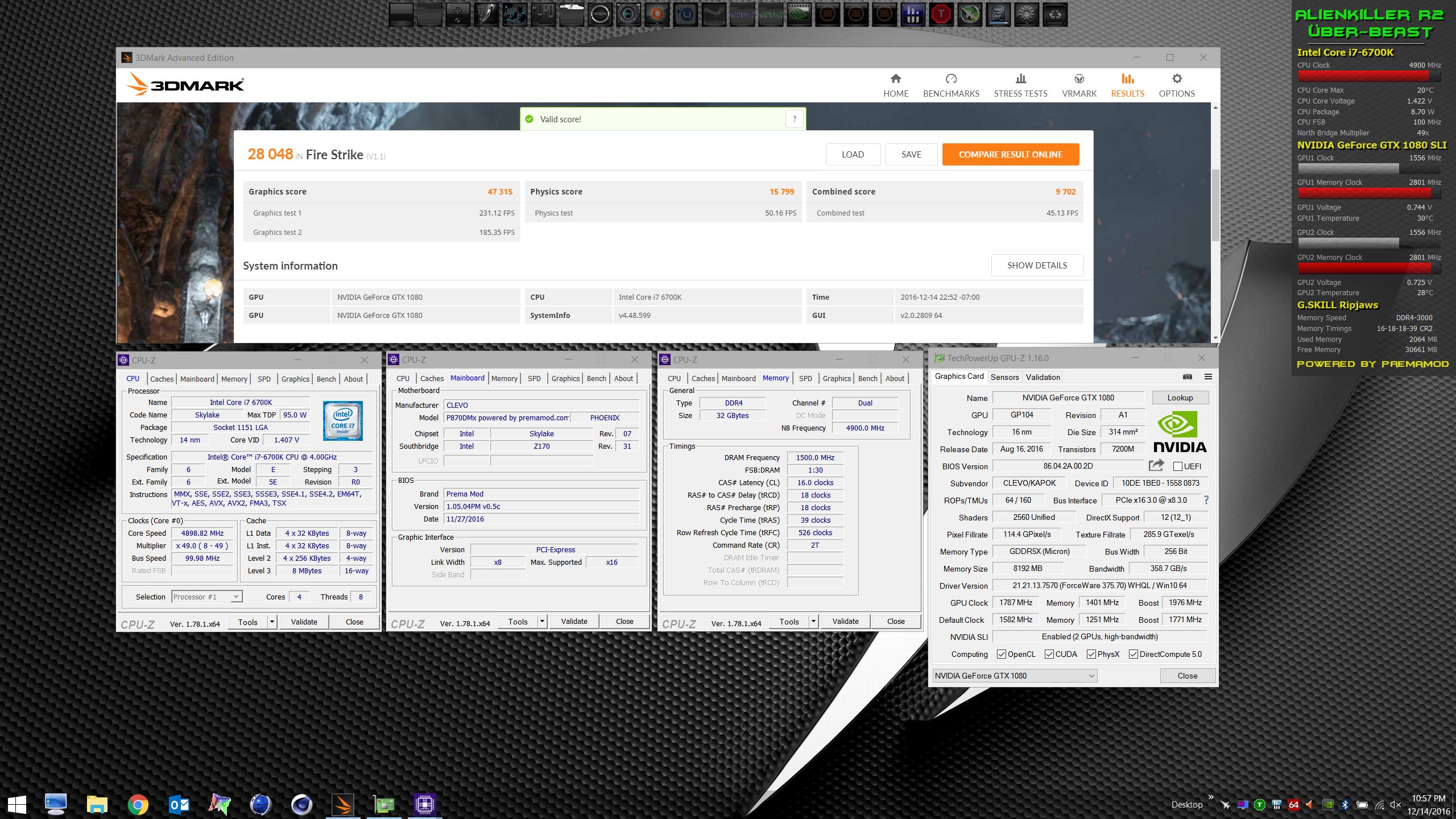The image size is (1456, 819).
Task: Click the SAVE button in 3DMark
Action: (911, 154)
